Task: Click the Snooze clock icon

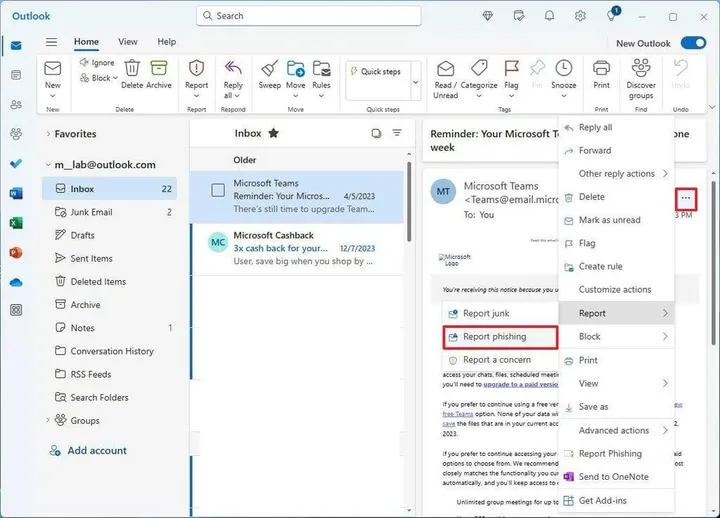Action: click(x=564, y=69)
